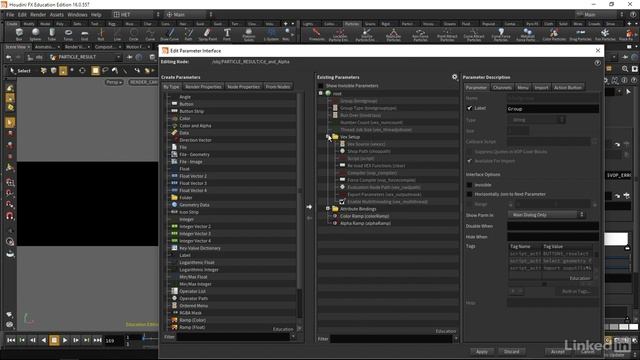The height and width of the screenshot is (360, 640).
Task: Collapse the Vex Setup folder
Action: [328, 137]
